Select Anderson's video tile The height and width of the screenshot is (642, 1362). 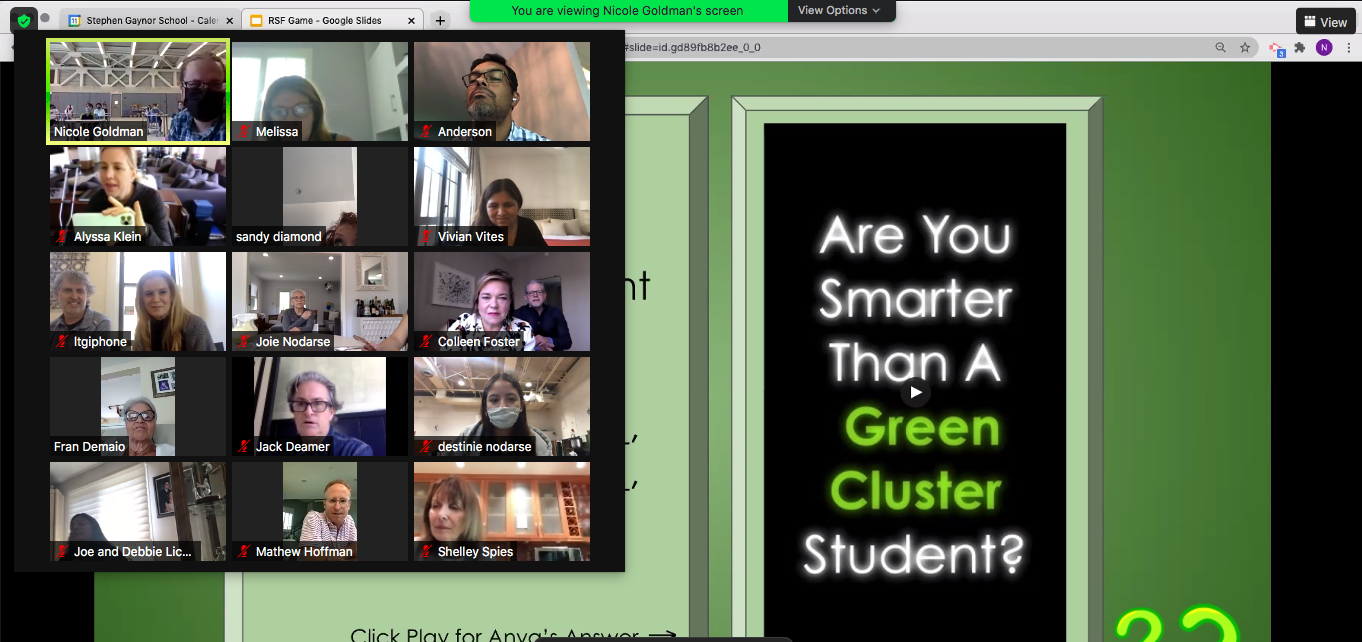[x=502, y=91]
